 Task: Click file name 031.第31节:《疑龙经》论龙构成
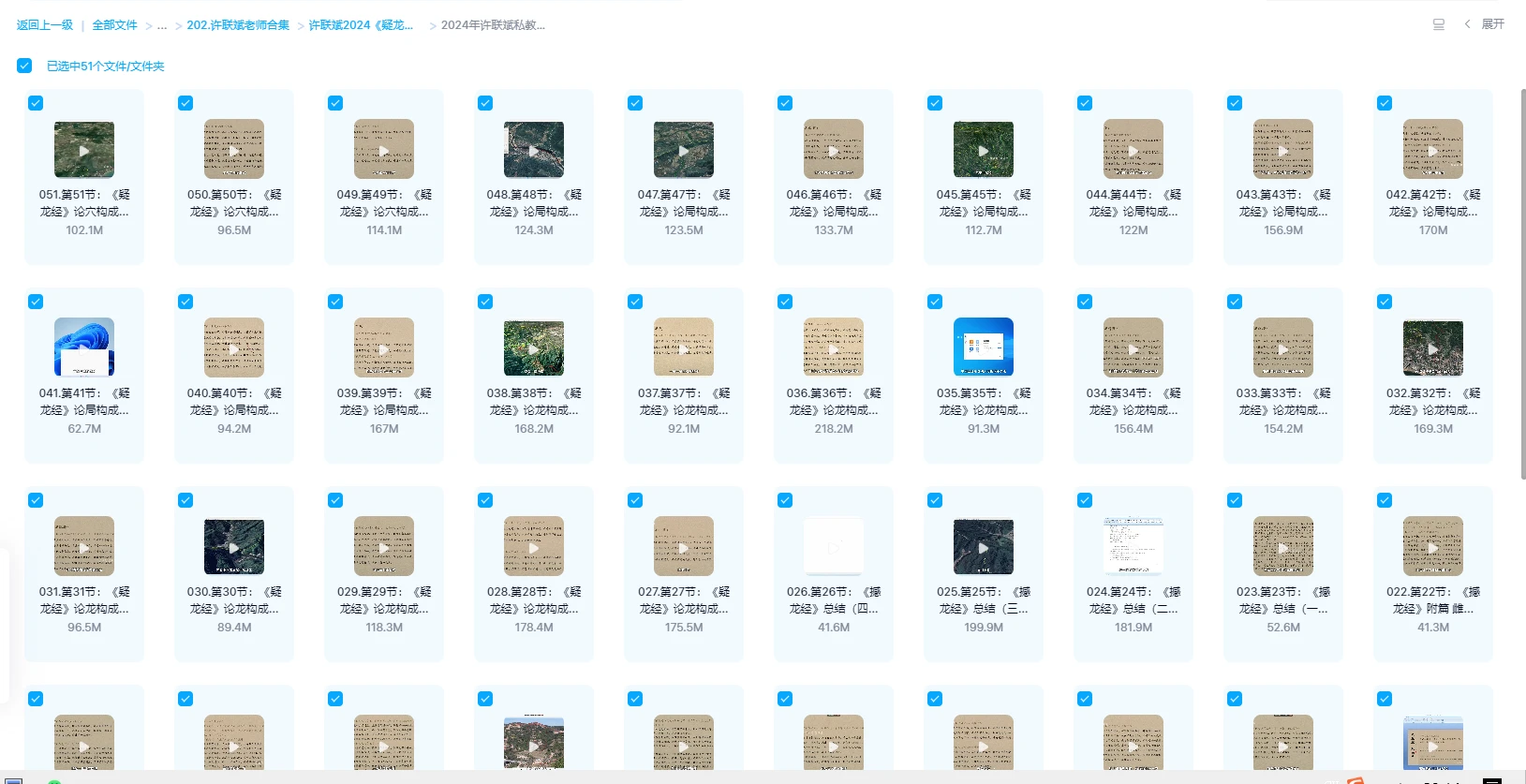84,600
